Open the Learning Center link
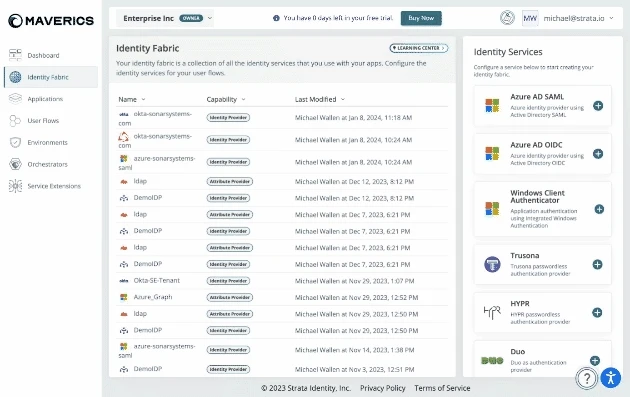This screenshot has width=630, height=397. point(418,48)
